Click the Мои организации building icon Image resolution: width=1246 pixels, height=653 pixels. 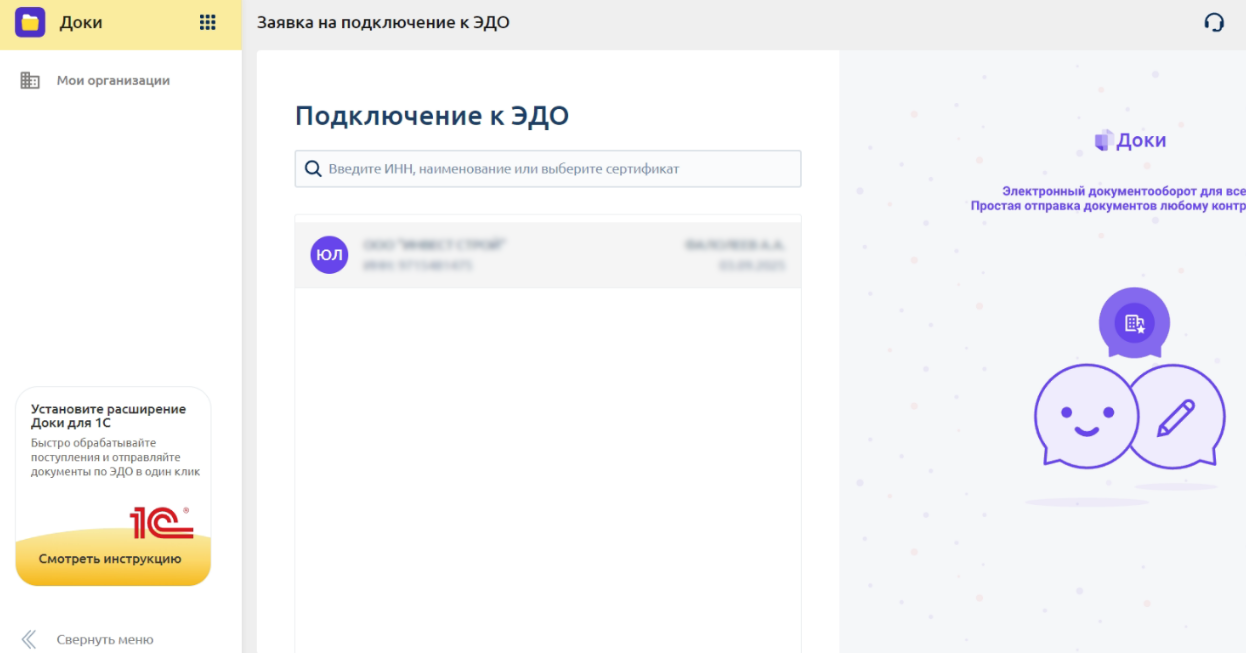click(x=30, y=80)
